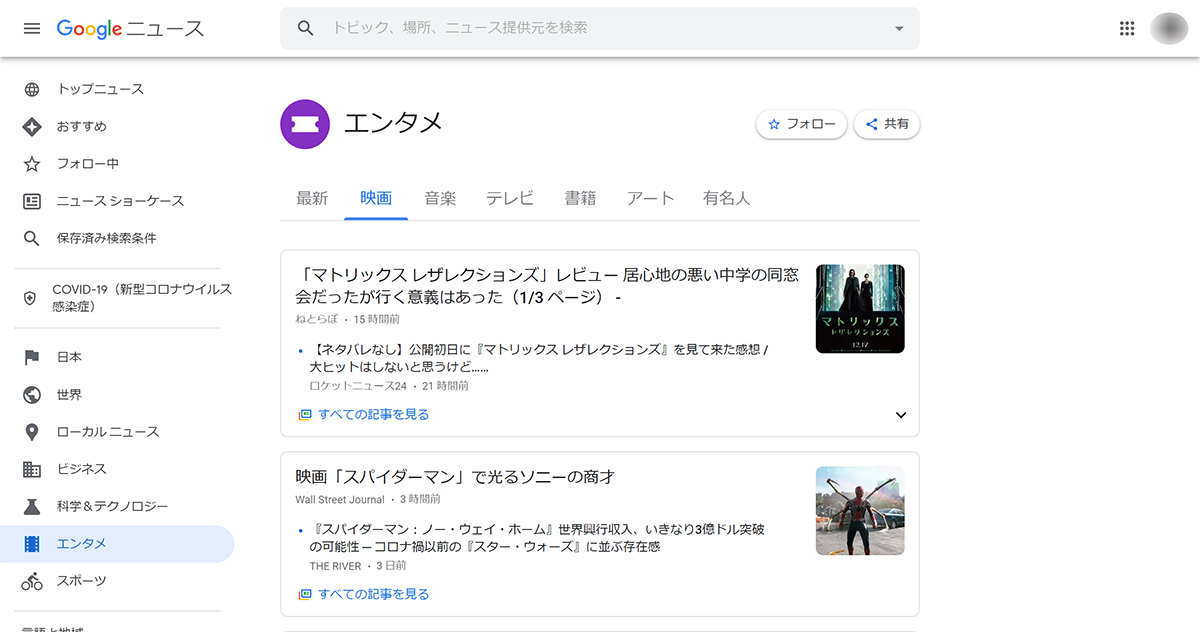Open すべての記事を見る under Spider-Man story
Image resolution: width=1200 pixels, height=632 pixels.
(373, 594)
